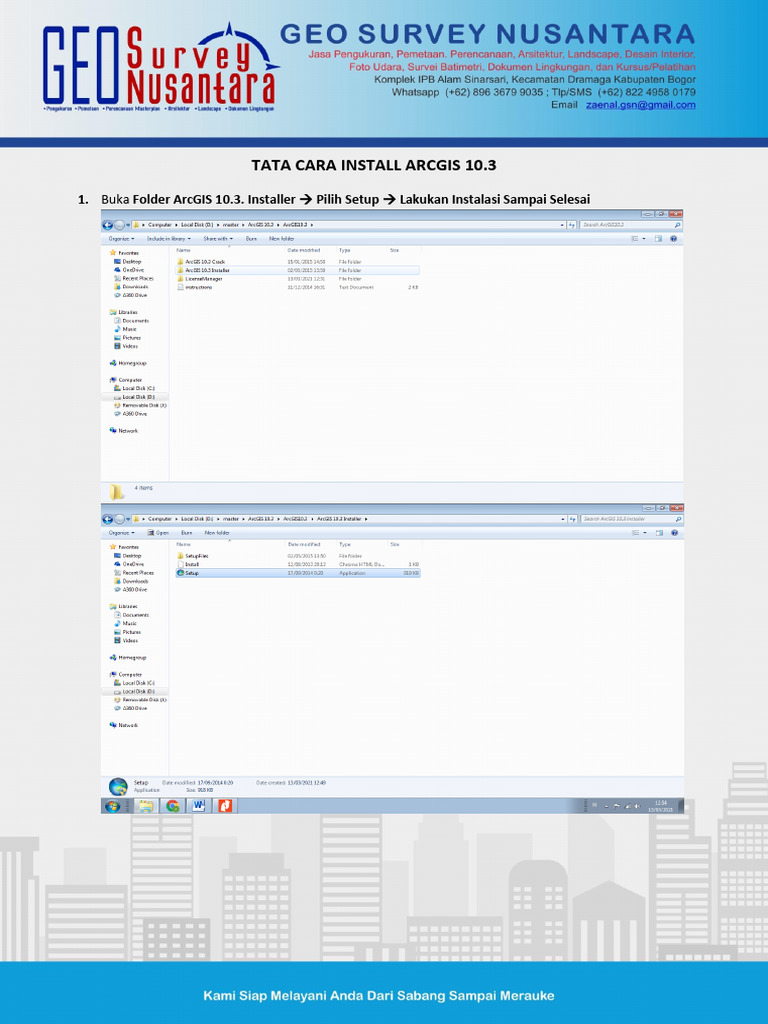Open the orange PDF app on taskbar
768x1024 pixels.
click(225, 806)
